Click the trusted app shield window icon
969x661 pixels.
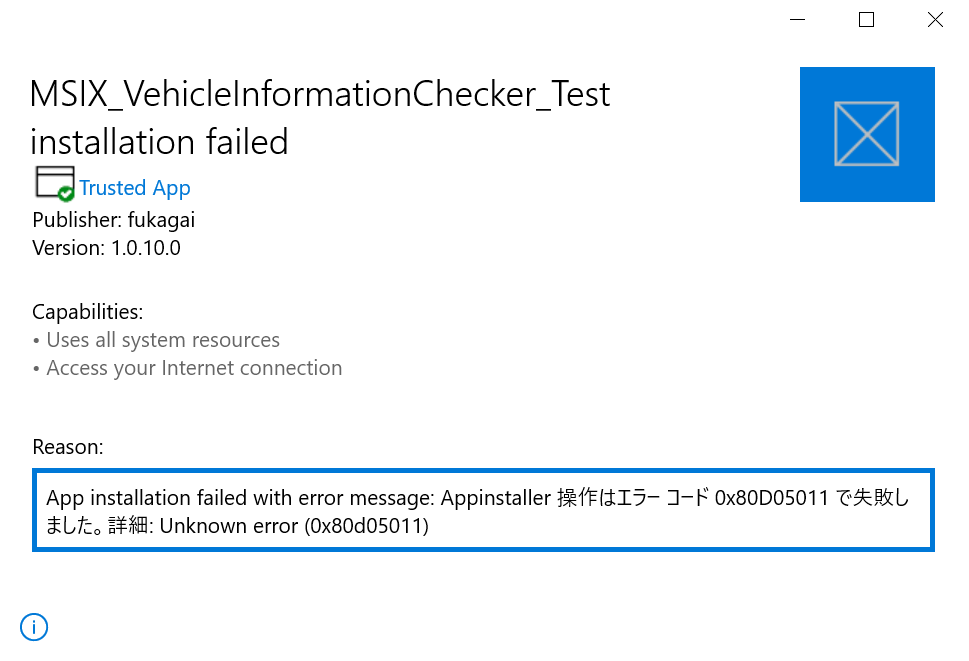click(x=55, y=183)
